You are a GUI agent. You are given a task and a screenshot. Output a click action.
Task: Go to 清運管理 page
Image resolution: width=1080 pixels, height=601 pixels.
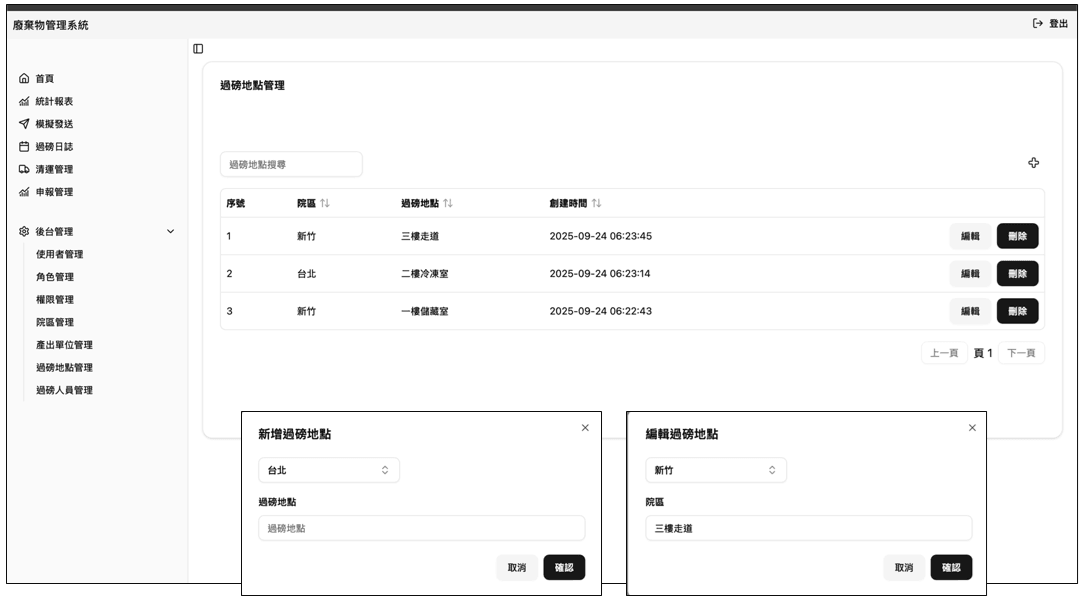(54, 169)
